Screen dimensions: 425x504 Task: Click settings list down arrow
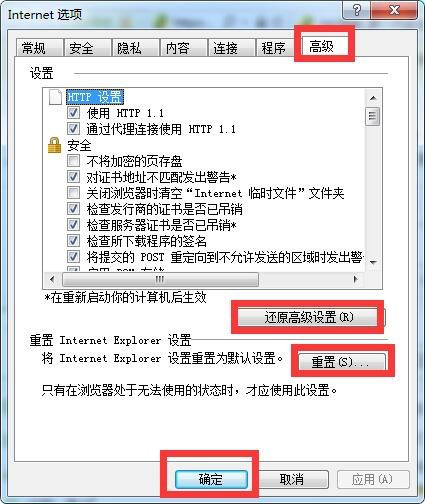coord(373,262)
